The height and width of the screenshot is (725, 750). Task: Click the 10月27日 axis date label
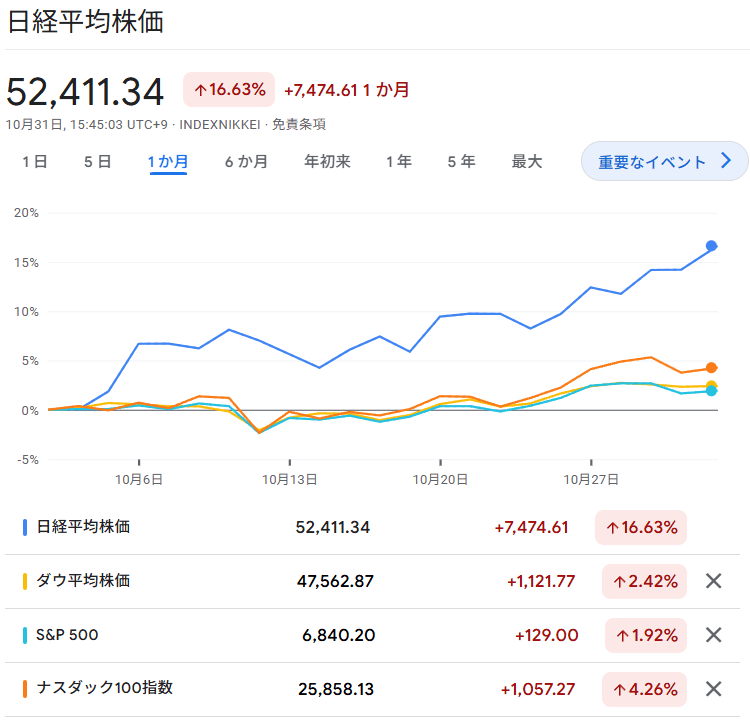pyautogui.click(x=591, y=479)
